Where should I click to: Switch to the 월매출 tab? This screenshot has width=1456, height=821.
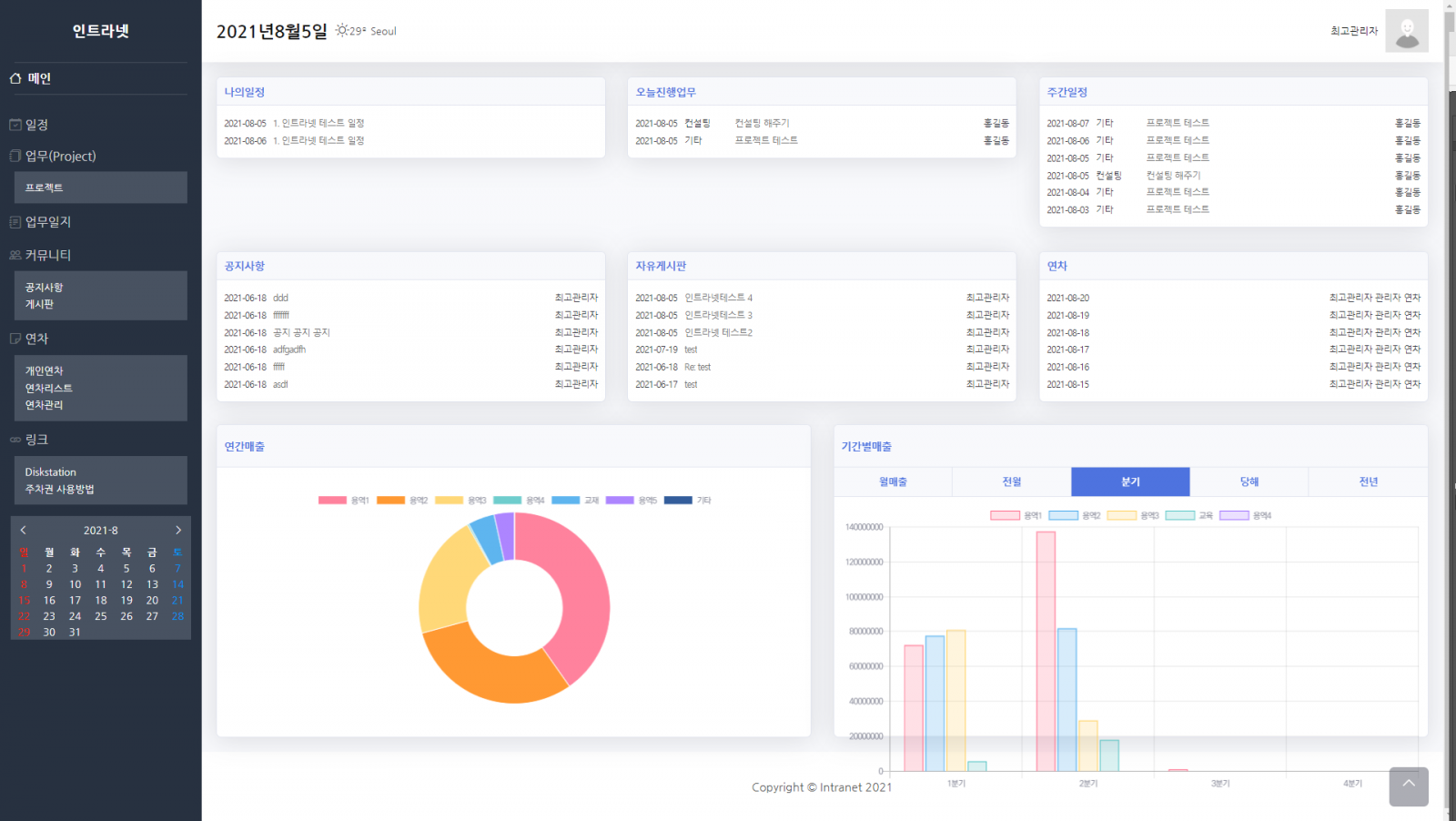(893, 481)
